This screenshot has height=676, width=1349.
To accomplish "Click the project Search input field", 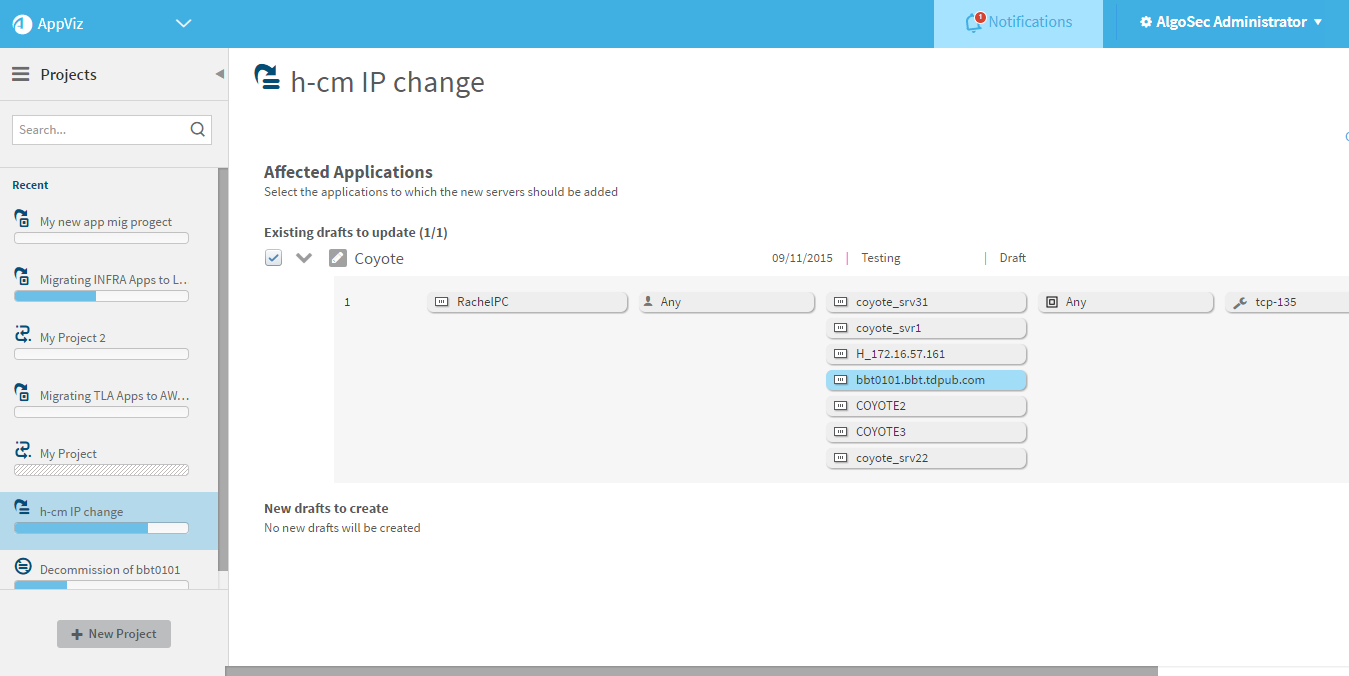I will coord(100,130).
